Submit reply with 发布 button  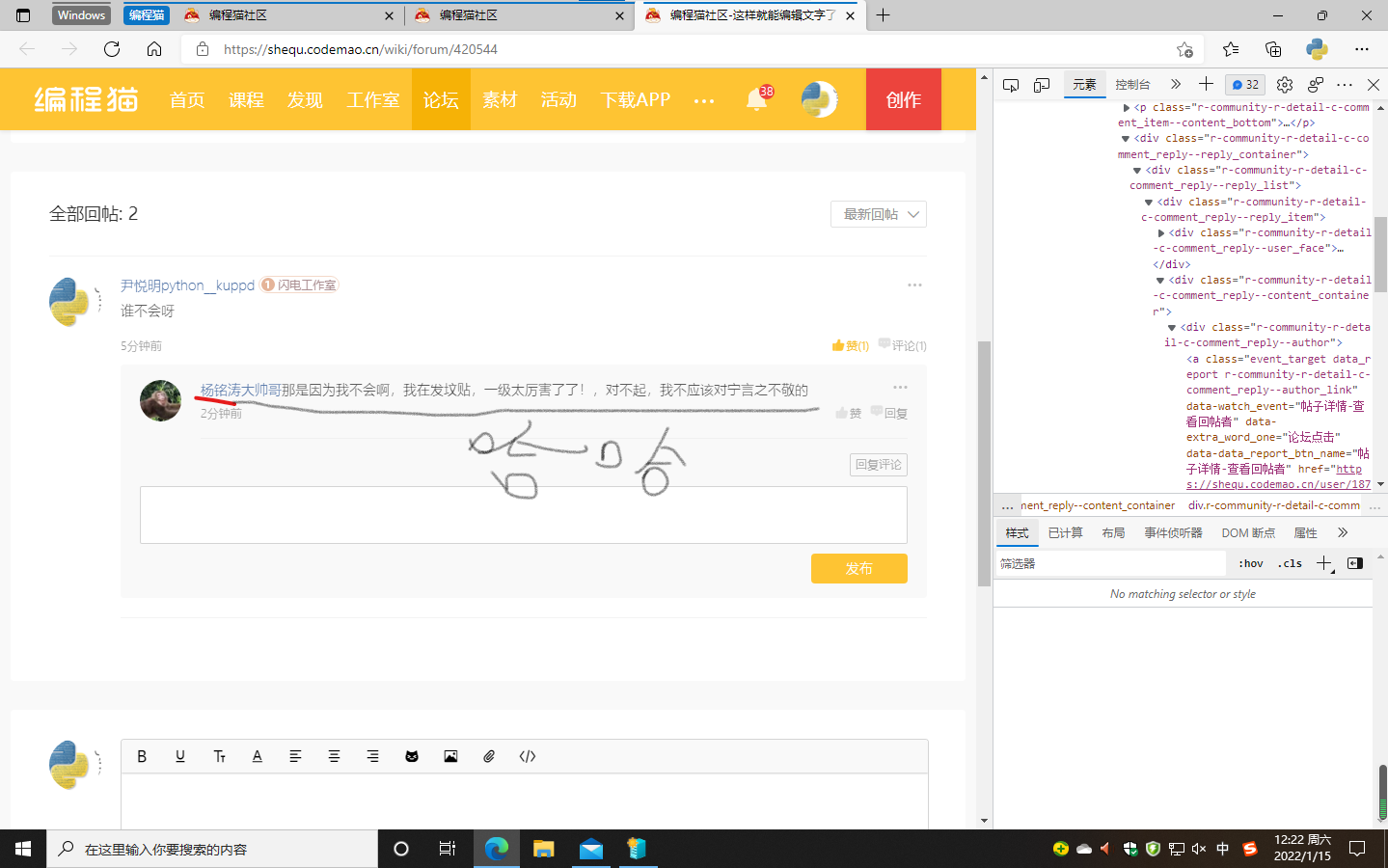tap(858, 568)
